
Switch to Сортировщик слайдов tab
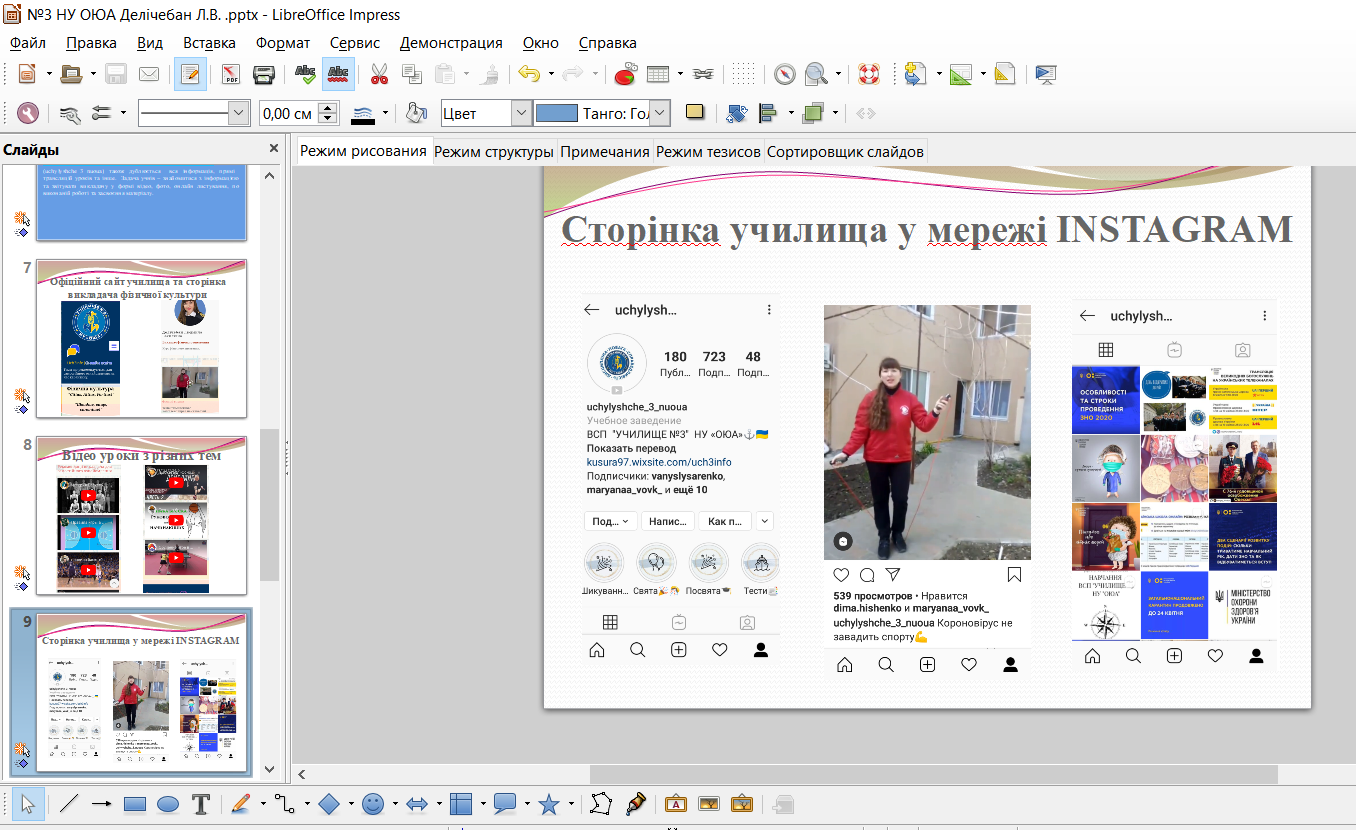tap(846, 152)
